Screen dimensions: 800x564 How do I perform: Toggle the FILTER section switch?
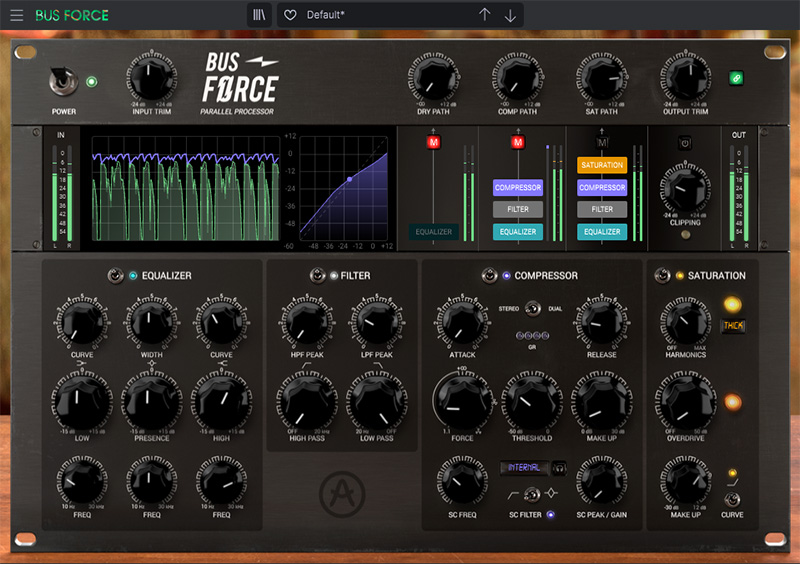click(x=317, y=276)
